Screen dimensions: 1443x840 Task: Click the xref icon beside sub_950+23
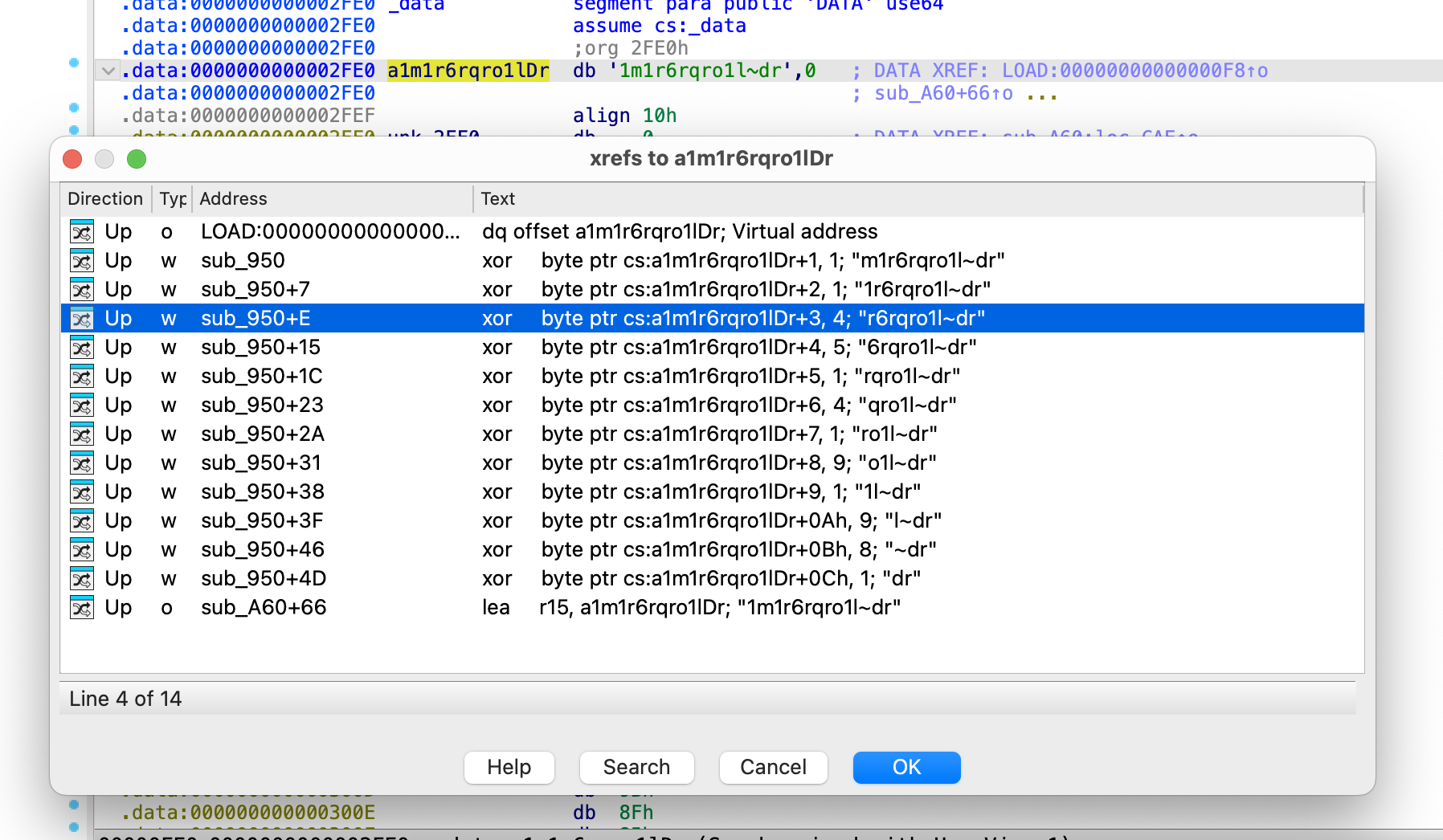pos(82,406)
